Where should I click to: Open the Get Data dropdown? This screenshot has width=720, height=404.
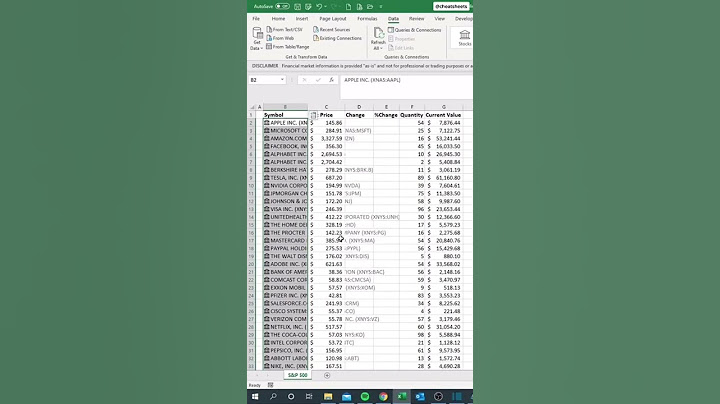257,39
